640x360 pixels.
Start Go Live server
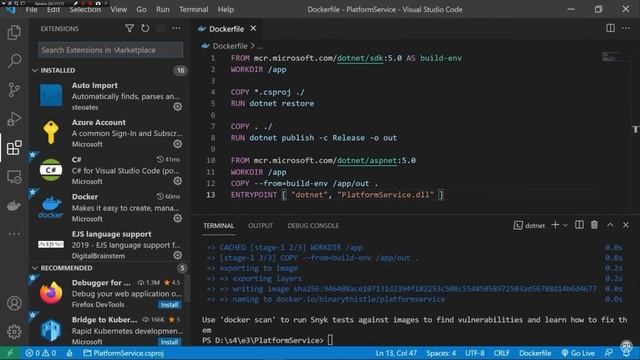tap(578, 353)
